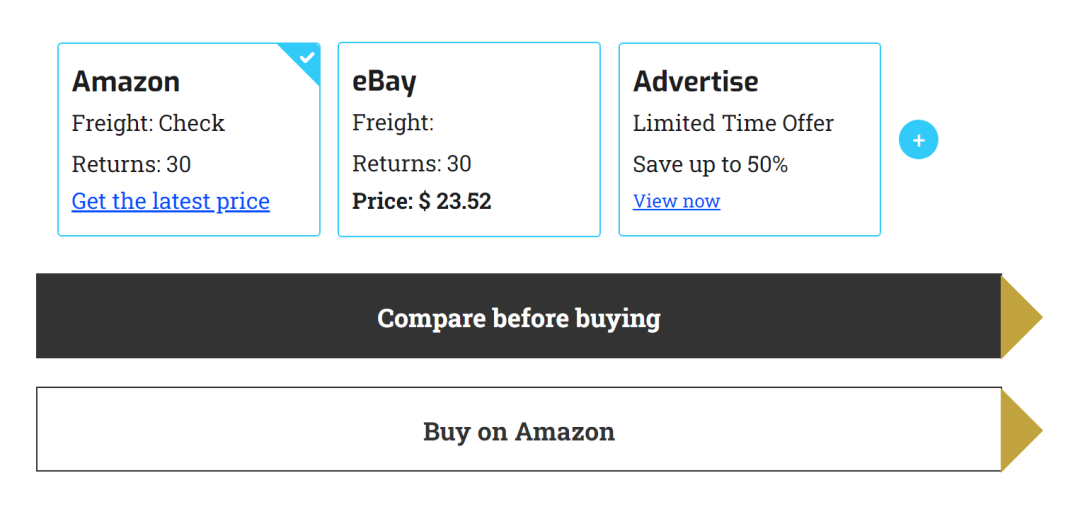Open the Get the latest price link
The width and height of the screenshot is (1080, 524).
171,201
